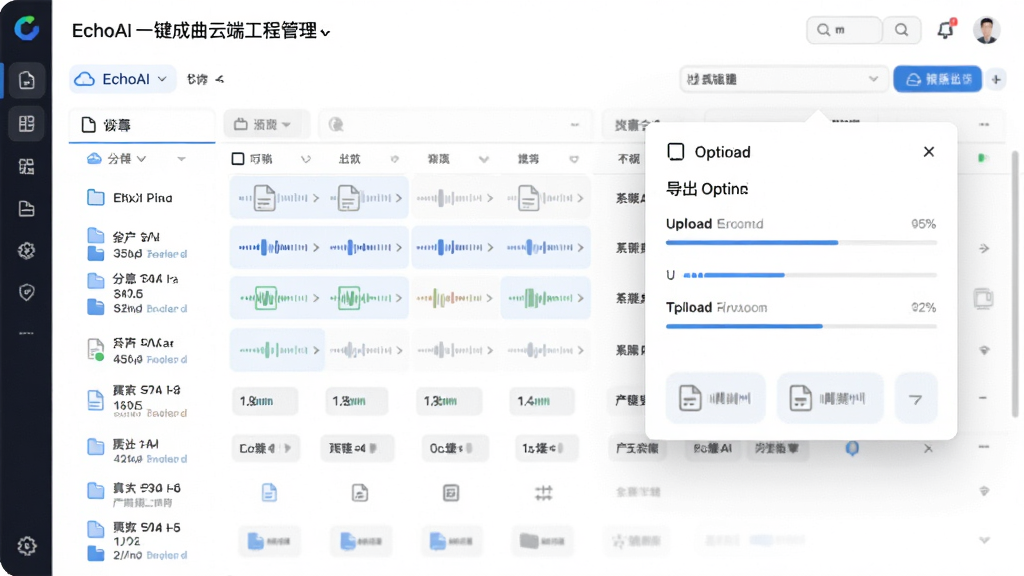The height and width of the screenshot is (576, 1024).
Task: Click the EchoAI swirl logo
Action: [x=27, y=27]
